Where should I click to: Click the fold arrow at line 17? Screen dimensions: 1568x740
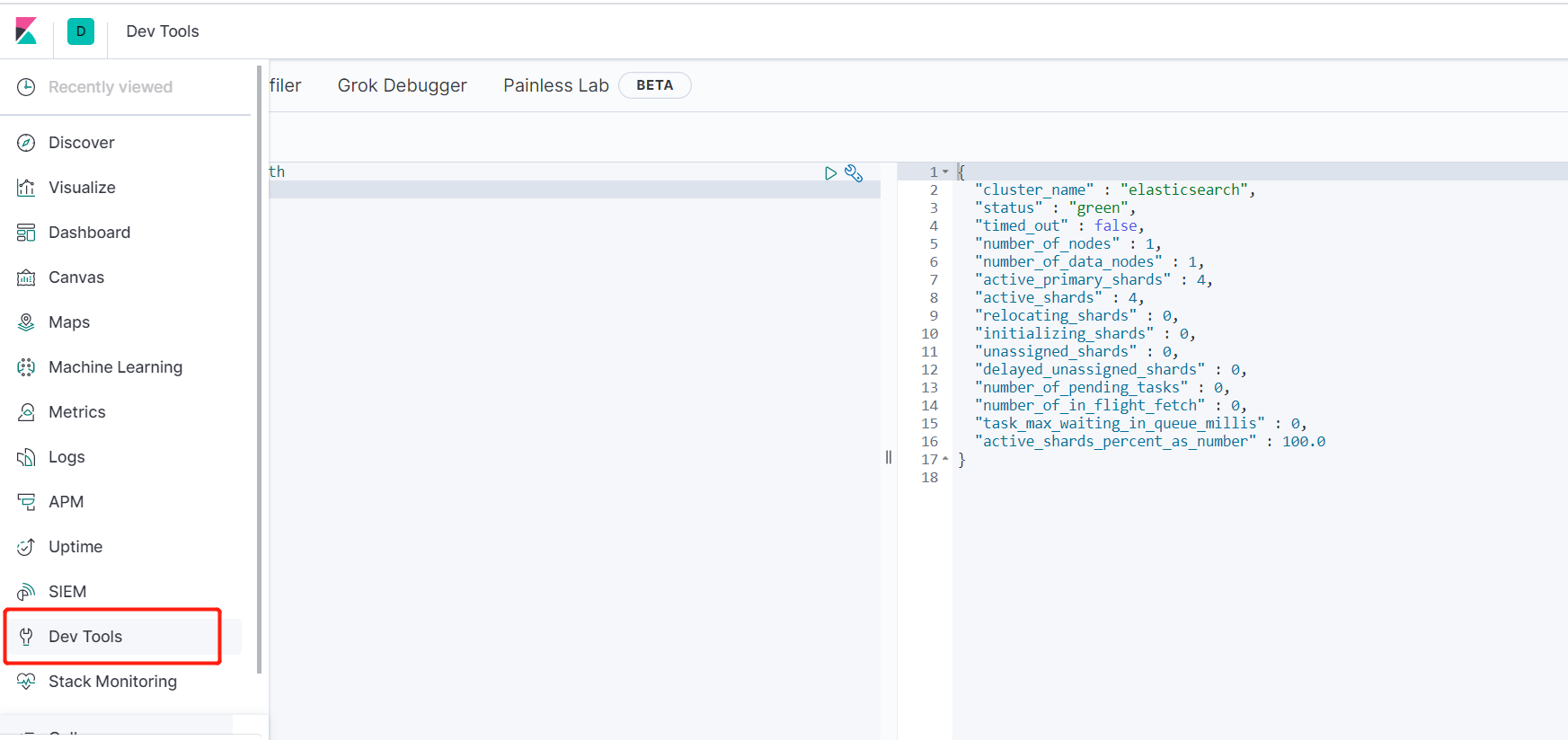945,459
